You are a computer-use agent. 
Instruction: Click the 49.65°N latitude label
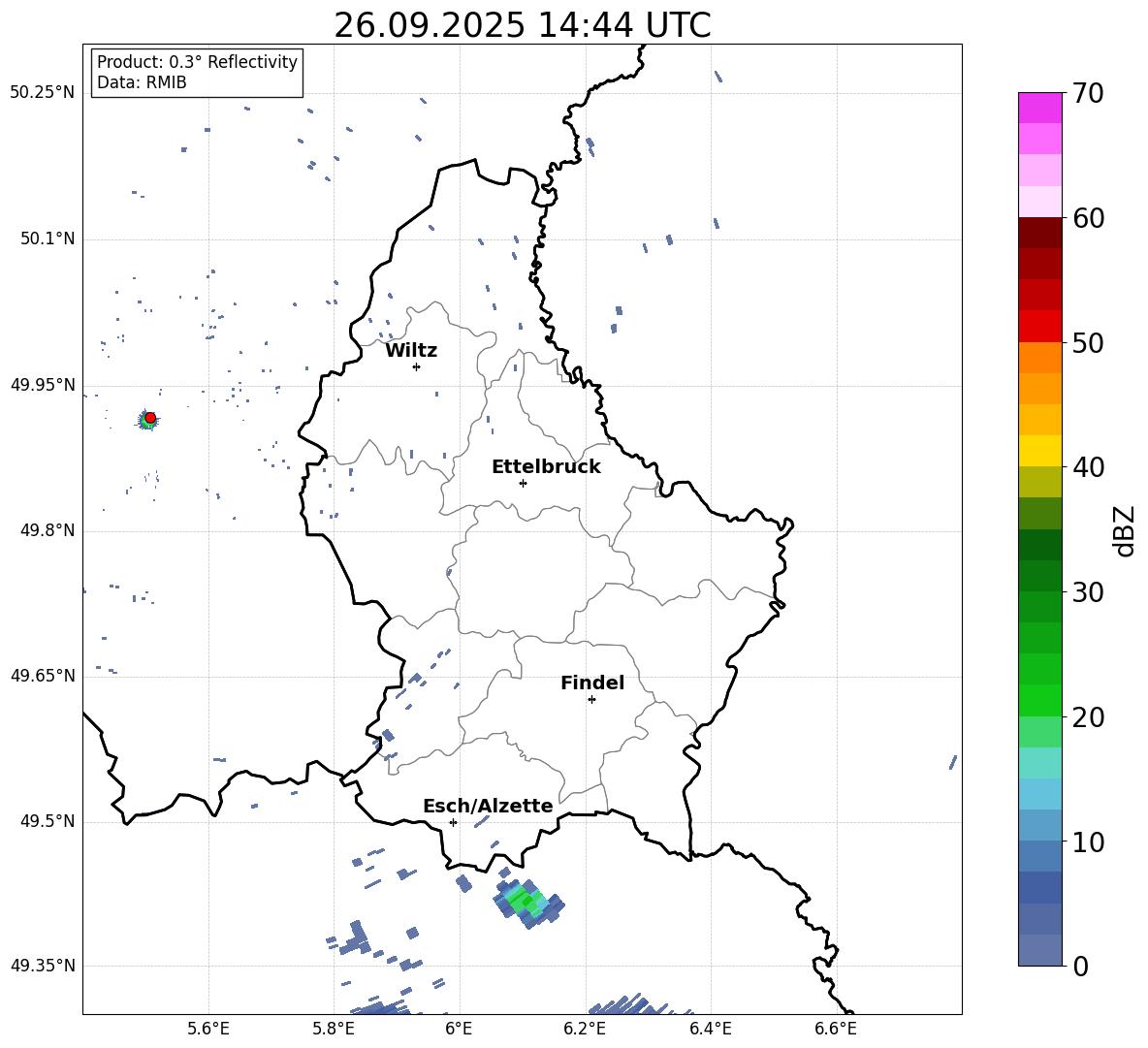(43, 675)
